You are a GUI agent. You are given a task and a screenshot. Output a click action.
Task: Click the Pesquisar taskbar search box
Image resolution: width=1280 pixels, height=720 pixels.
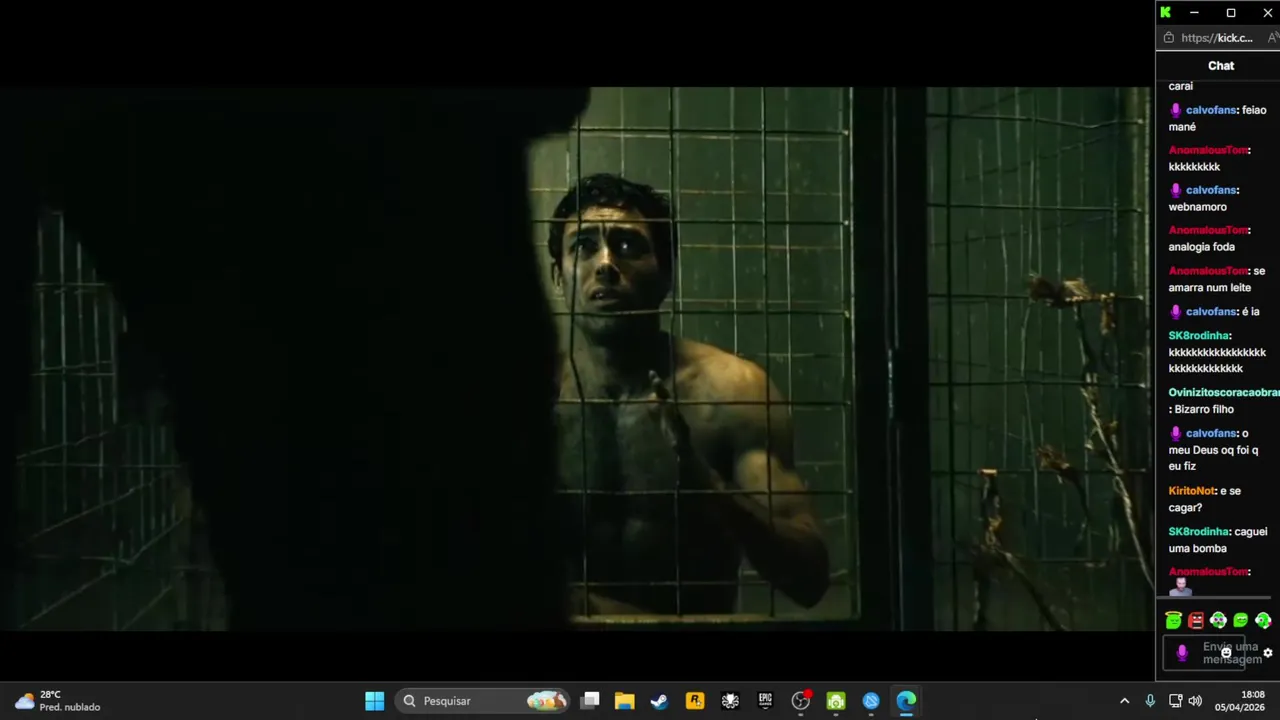484,701
